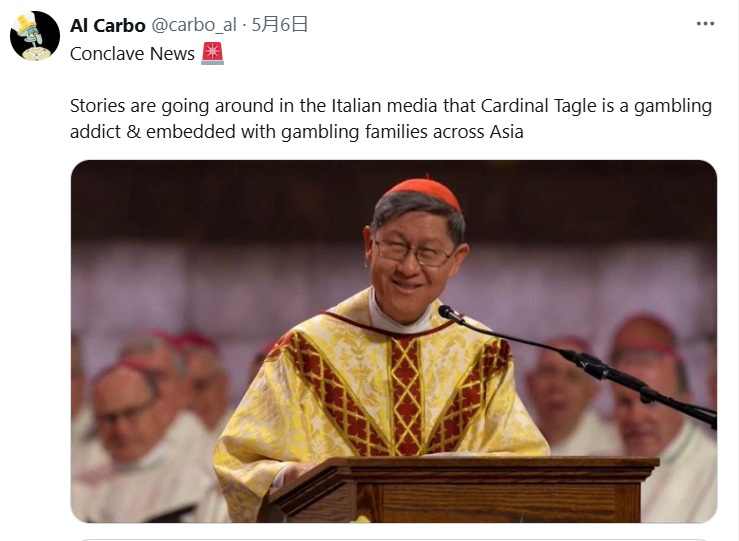
Task: Click the red siren emoji
Action: pyautogui.click(x=213, y=53)
